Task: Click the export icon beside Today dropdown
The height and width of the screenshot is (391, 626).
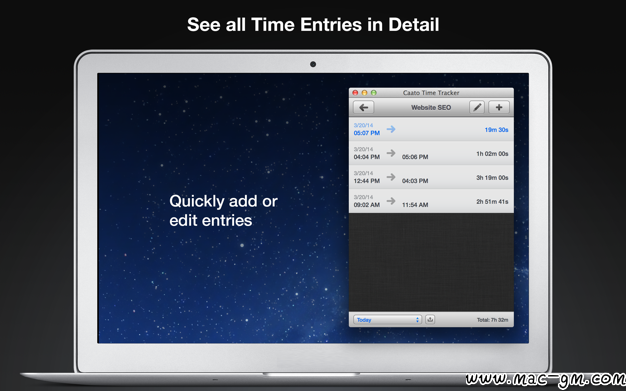Action: (430, 320)
